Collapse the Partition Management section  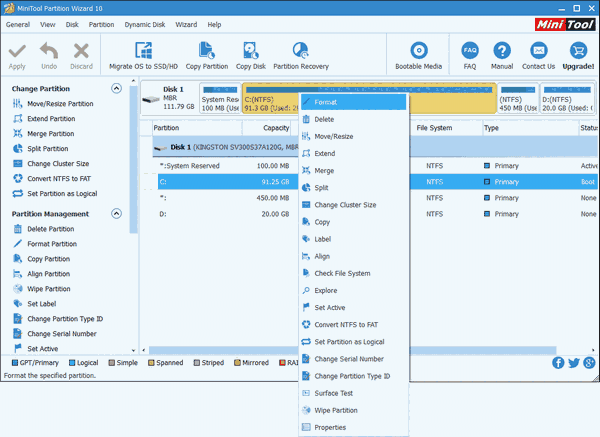[116, 214]
